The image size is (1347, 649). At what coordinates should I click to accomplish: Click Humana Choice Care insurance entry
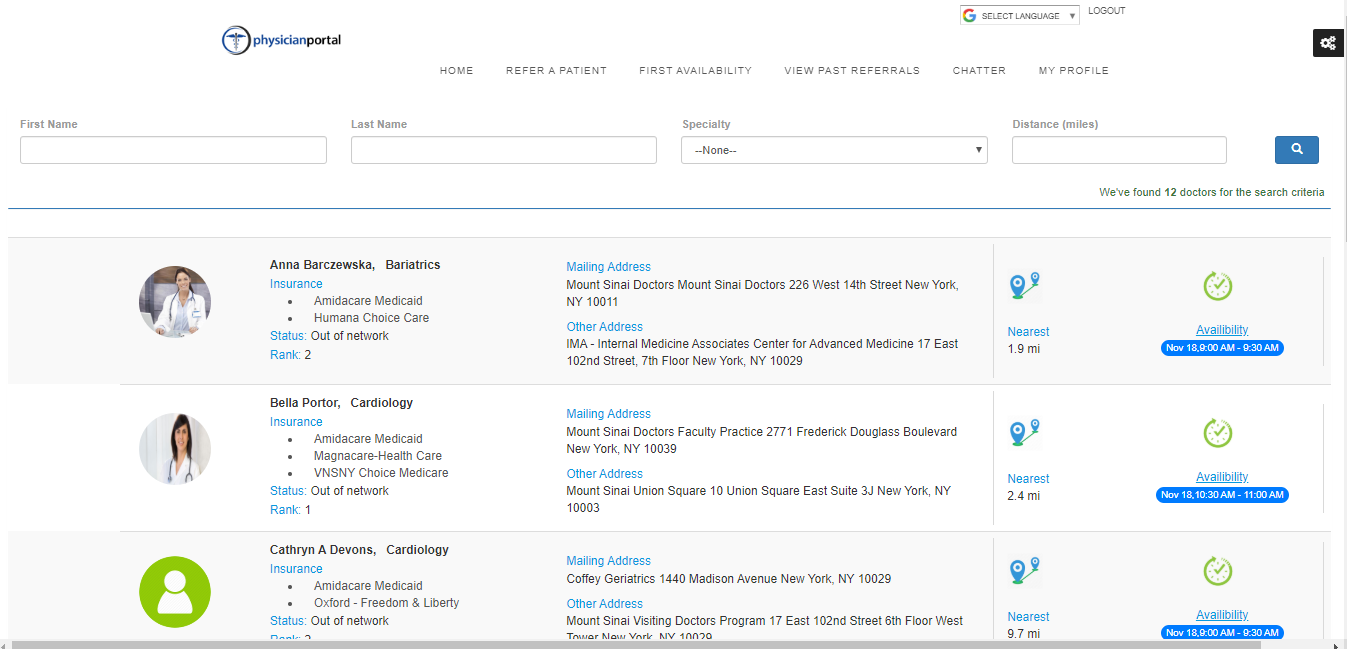click(371, 318)
